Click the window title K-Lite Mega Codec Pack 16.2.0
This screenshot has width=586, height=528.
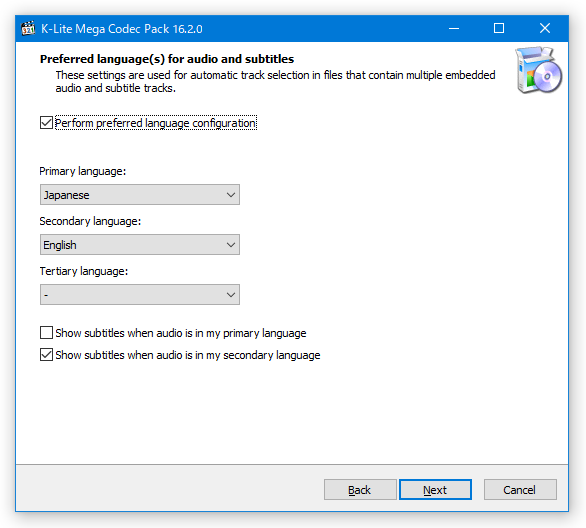(122, 29)
